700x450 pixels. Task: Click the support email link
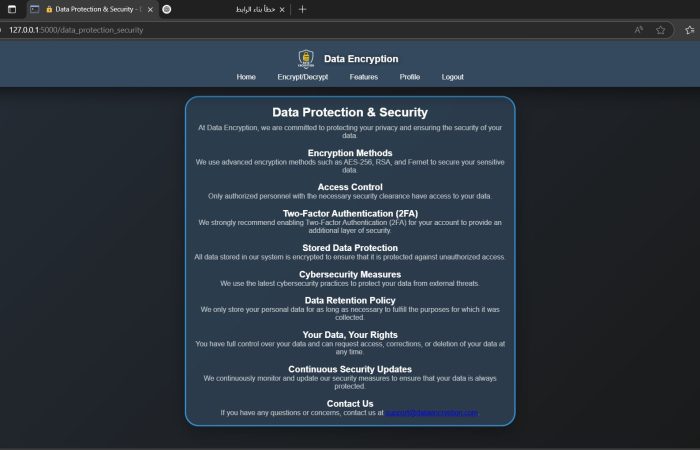(432, 413)
